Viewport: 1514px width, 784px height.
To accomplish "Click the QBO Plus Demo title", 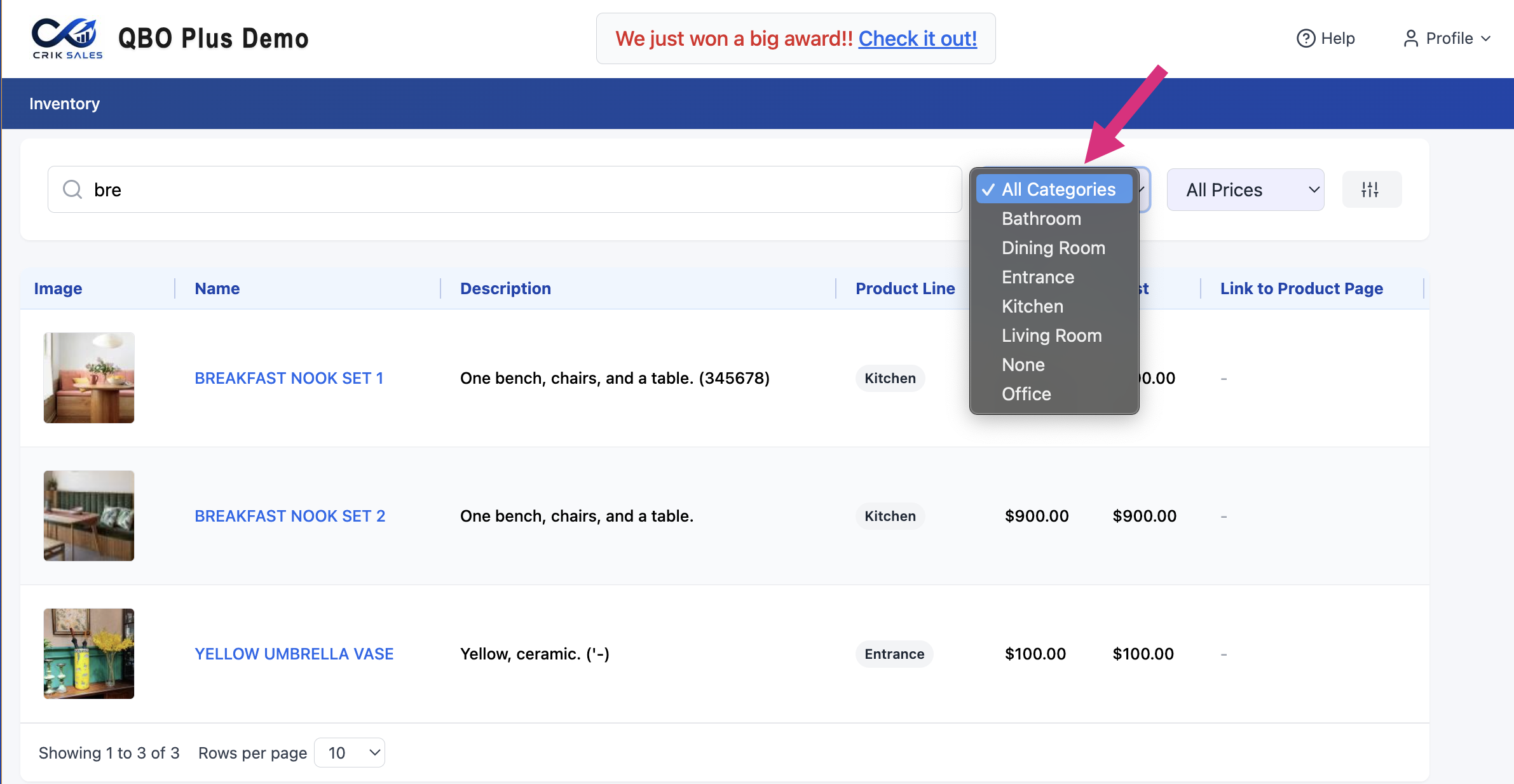I will (214, 39).
